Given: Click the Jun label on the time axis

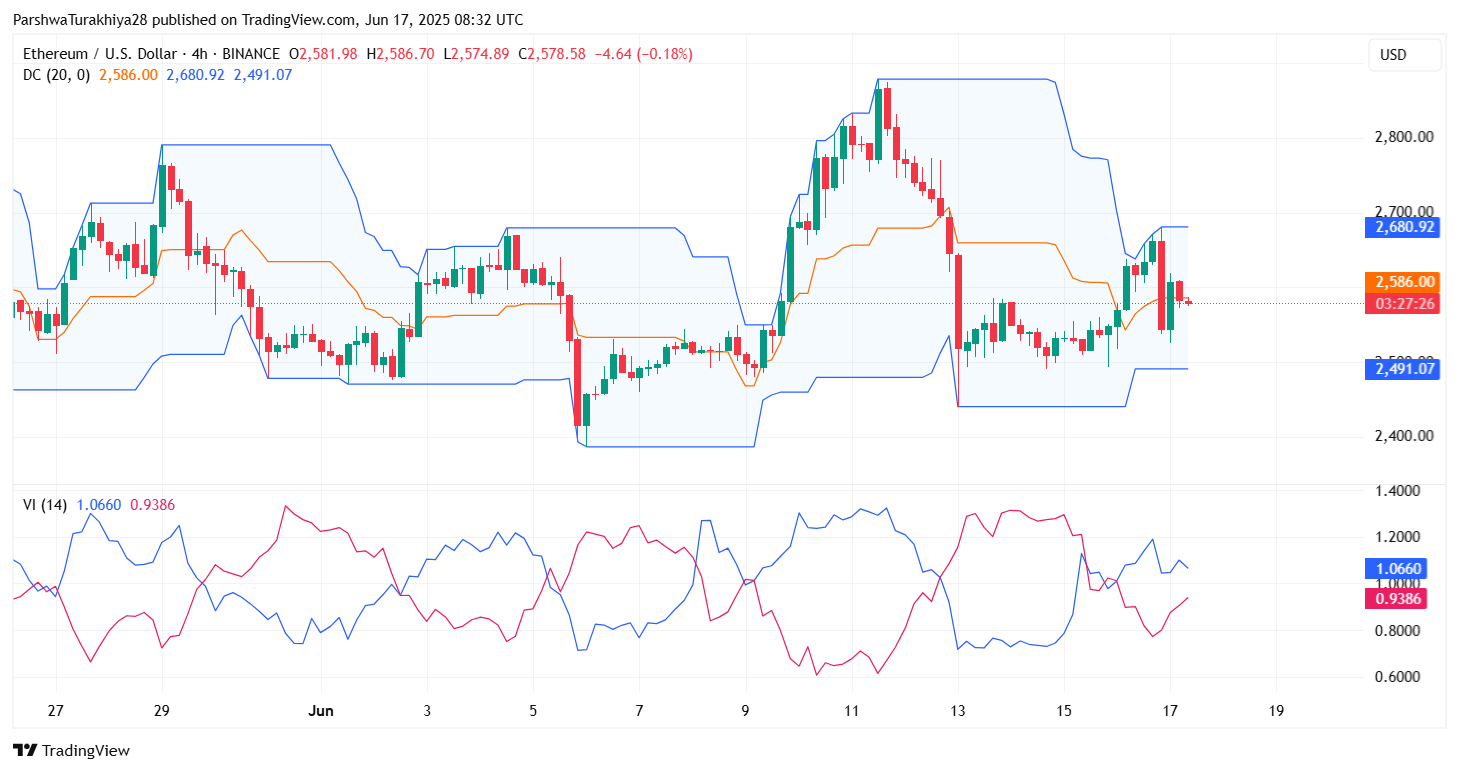Looking at the screenshot, I should click(321, 711).
